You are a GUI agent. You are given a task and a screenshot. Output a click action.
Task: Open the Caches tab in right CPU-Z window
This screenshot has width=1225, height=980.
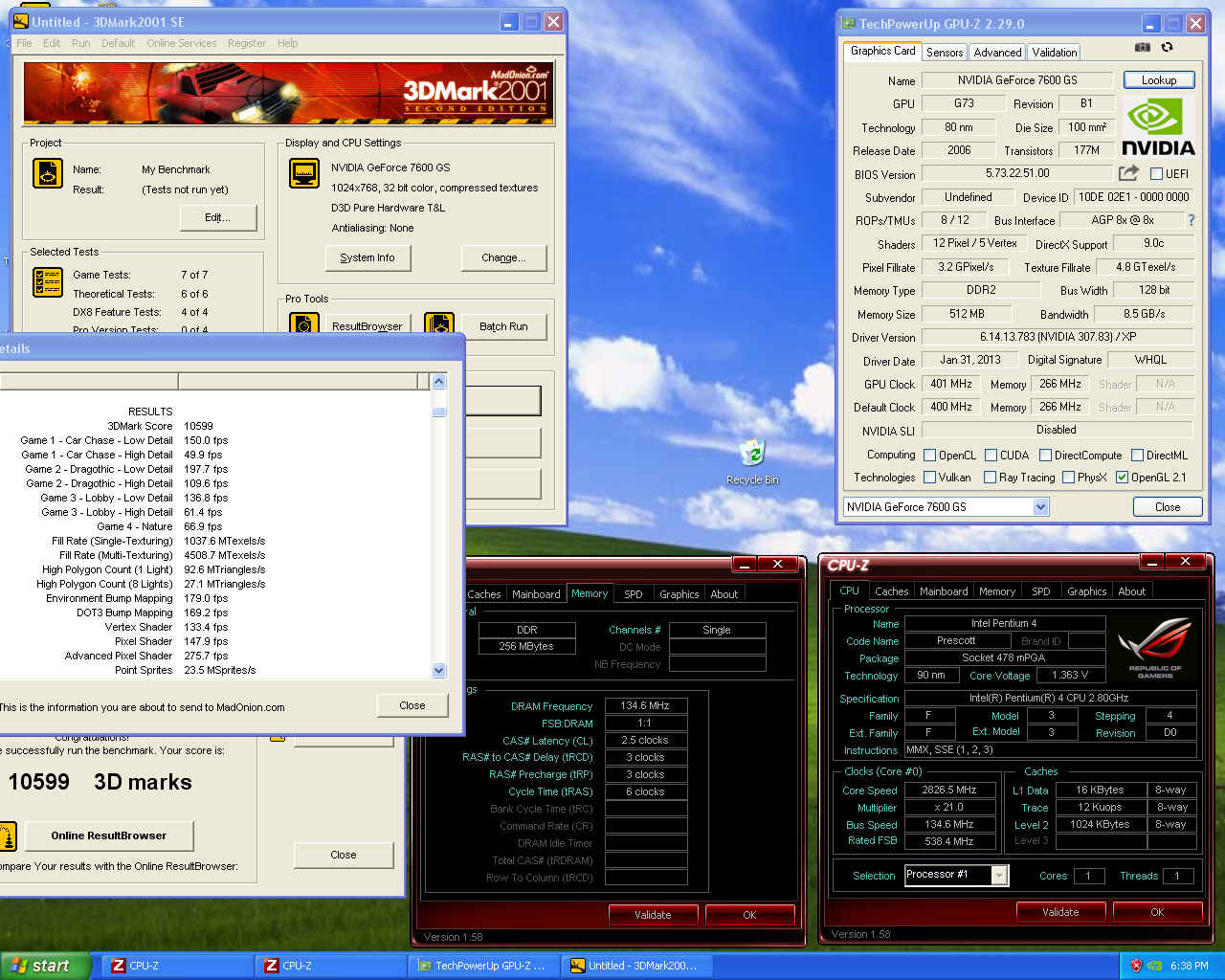tap(891, 591)
